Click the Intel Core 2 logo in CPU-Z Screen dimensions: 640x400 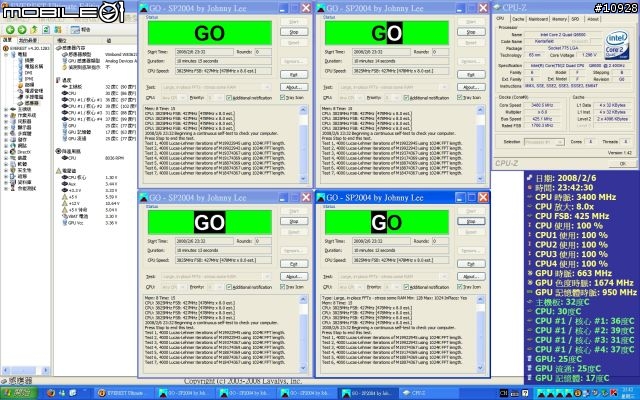(x=616, y=44)
